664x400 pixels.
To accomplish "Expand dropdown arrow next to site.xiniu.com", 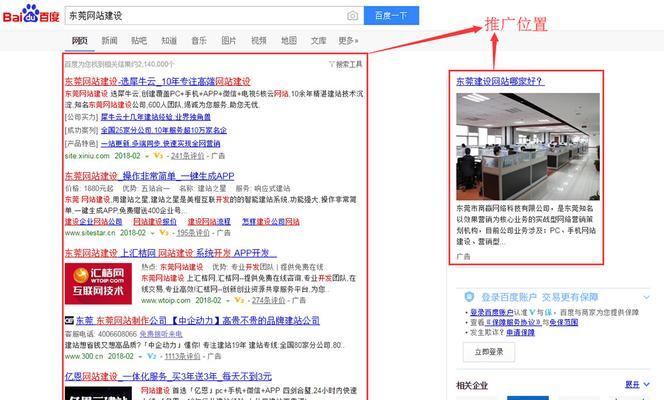I will point(147,156).
